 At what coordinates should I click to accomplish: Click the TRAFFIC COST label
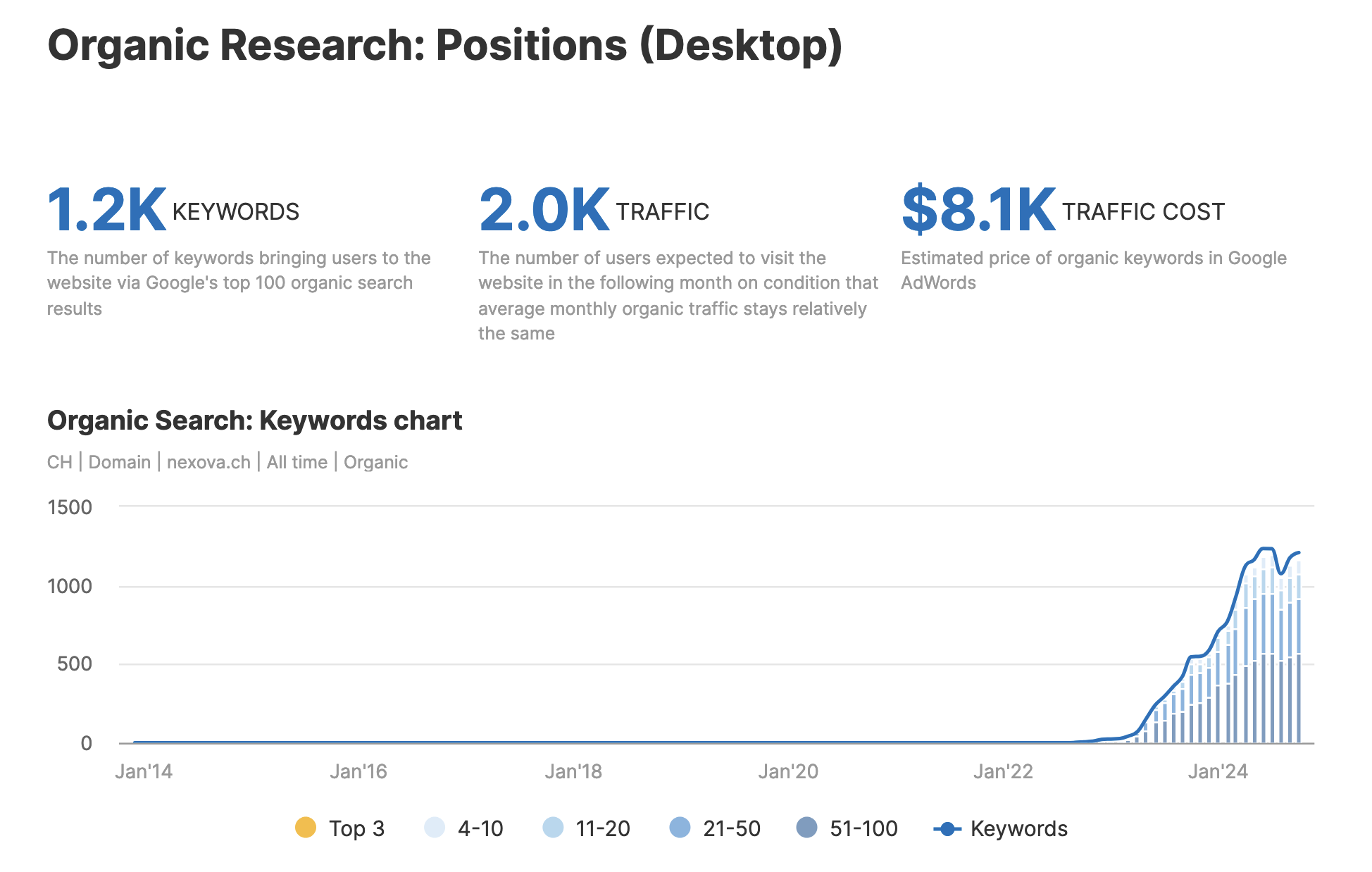click(x=1144, y=212)
